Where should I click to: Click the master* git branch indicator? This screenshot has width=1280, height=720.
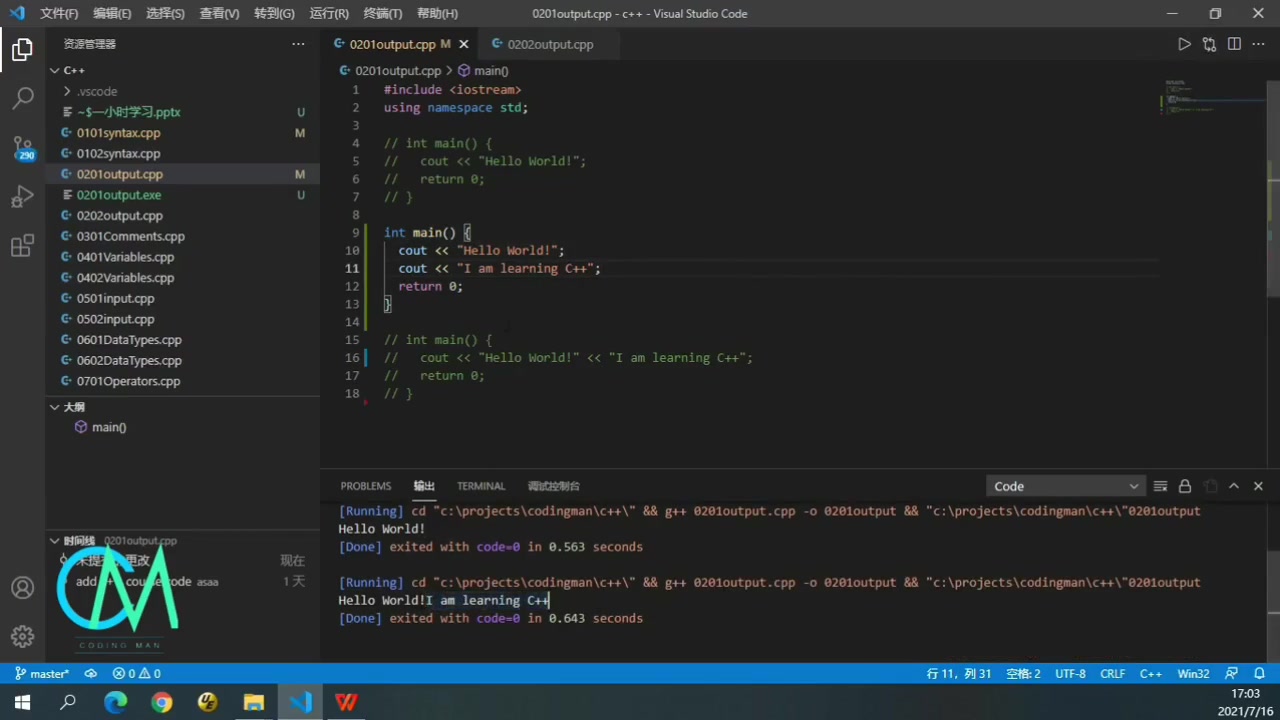42,674
